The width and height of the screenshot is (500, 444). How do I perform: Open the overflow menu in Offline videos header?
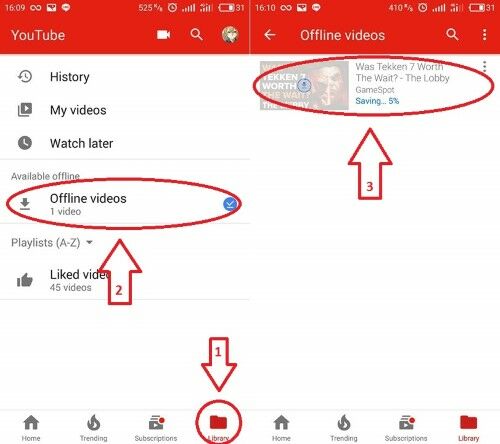click(484, 35)
